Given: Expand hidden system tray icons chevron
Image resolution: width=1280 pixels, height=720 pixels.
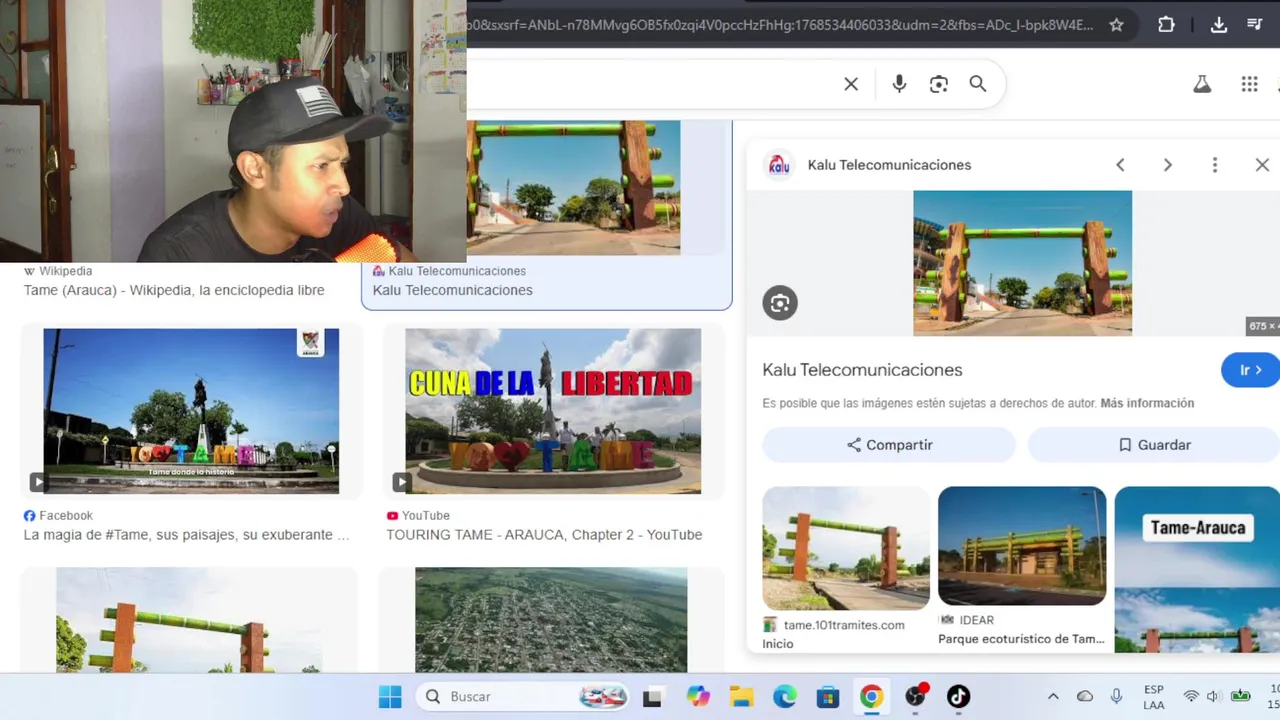Looking at the screenshot, I should pyautogui.click(x=1053, y=697).
